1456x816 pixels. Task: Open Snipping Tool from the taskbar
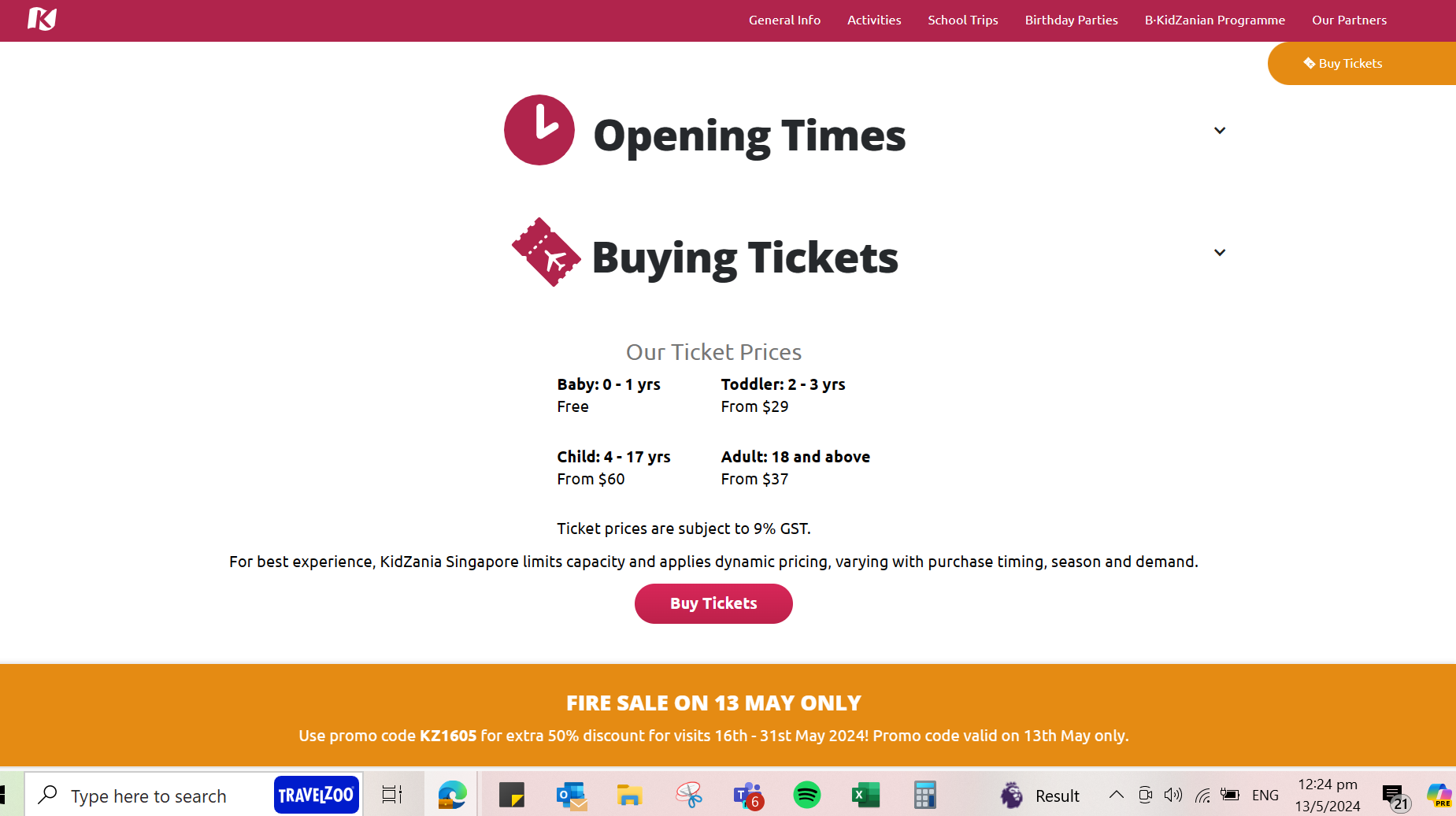pos(688,796)
